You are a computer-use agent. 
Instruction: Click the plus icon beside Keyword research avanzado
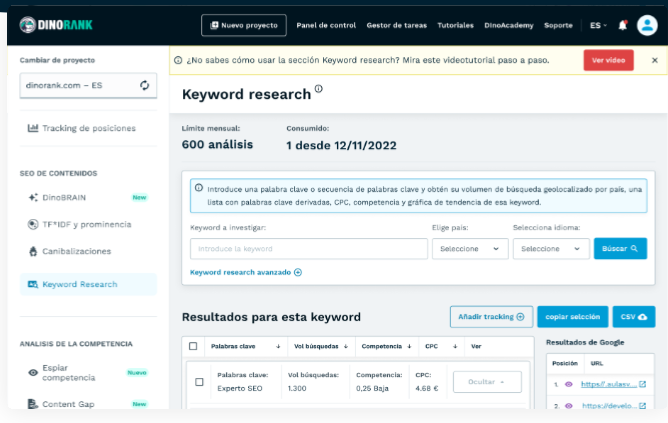point(298,272)
